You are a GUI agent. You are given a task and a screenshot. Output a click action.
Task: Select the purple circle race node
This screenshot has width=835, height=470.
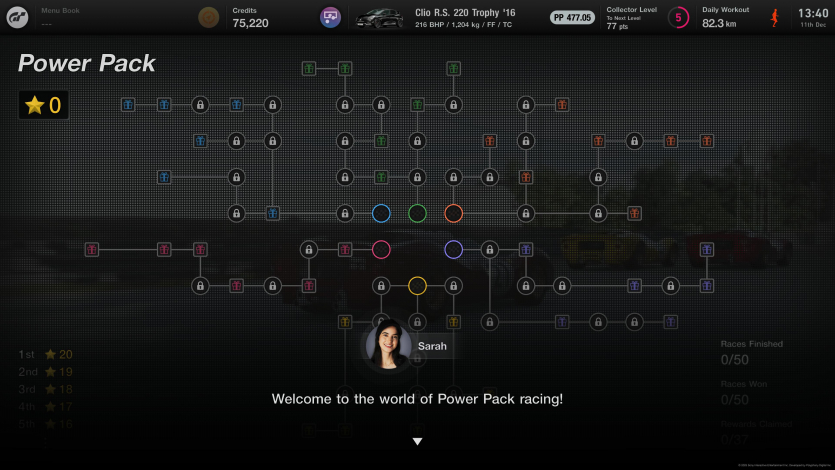[x=453, y=249]
